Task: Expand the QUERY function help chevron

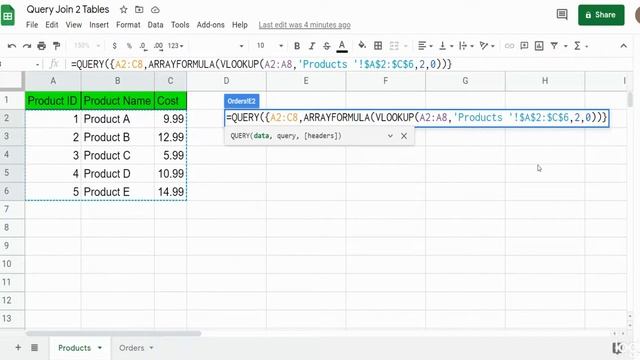Action: point(390,136)
